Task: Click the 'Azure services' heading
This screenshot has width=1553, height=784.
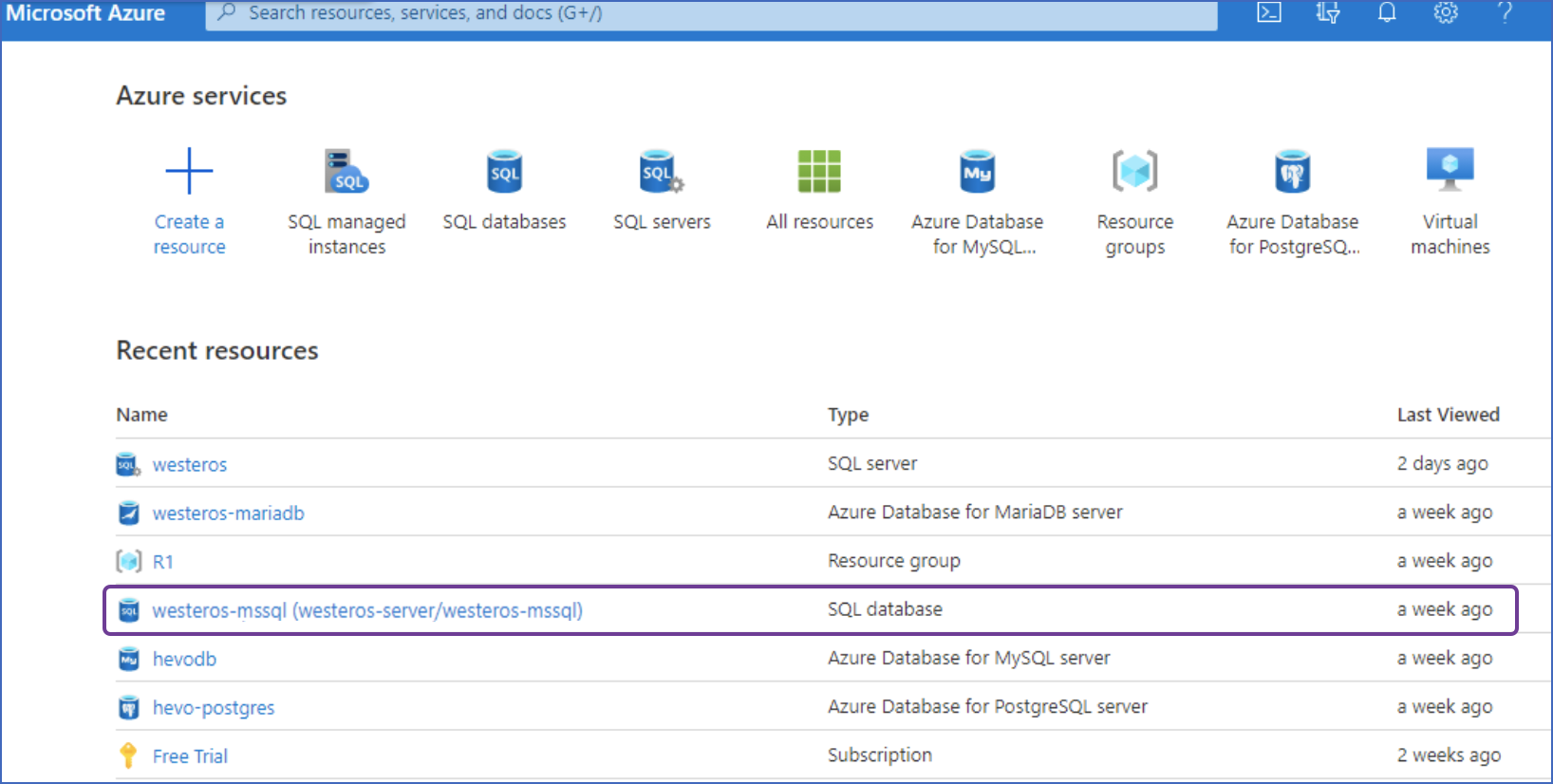Action: (x=201, y=96)
